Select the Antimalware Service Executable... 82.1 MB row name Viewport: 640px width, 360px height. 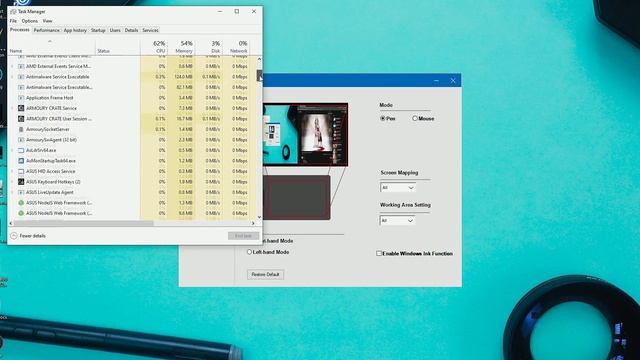(59, 87)
